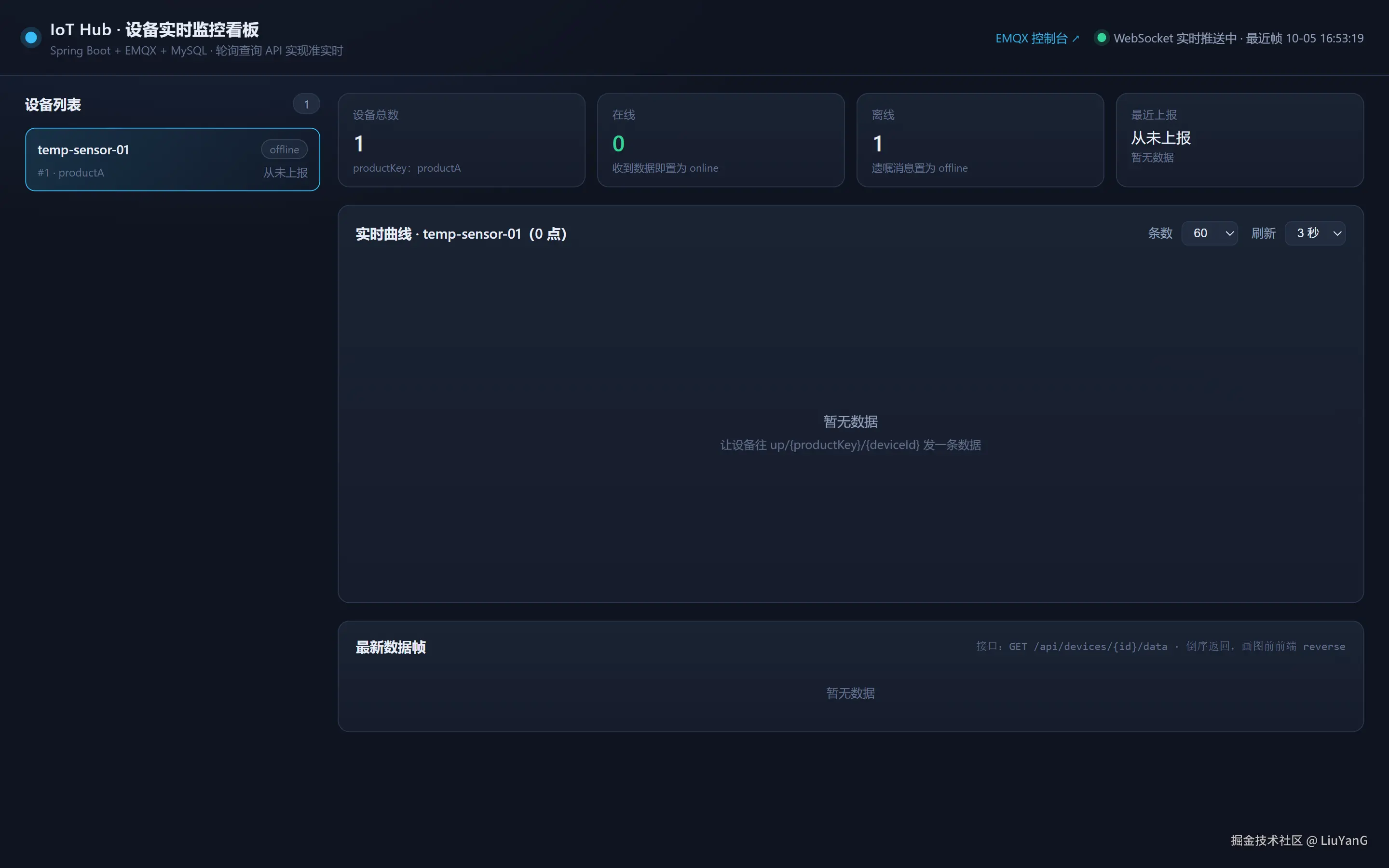Open the 条数 dropdown showing 60
The image size is (1389, 868).
[1210, 233]
